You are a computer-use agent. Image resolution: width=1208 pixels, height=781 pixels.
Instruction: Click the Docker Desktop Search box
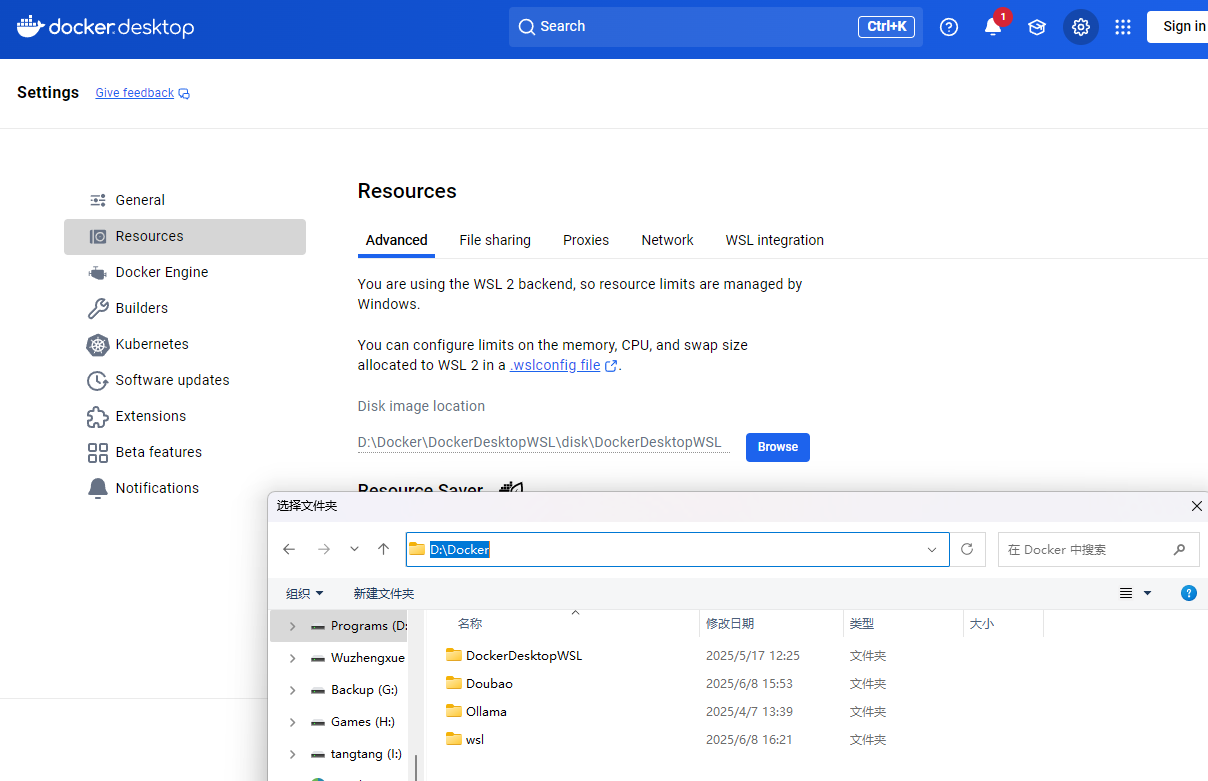point(716,27)
